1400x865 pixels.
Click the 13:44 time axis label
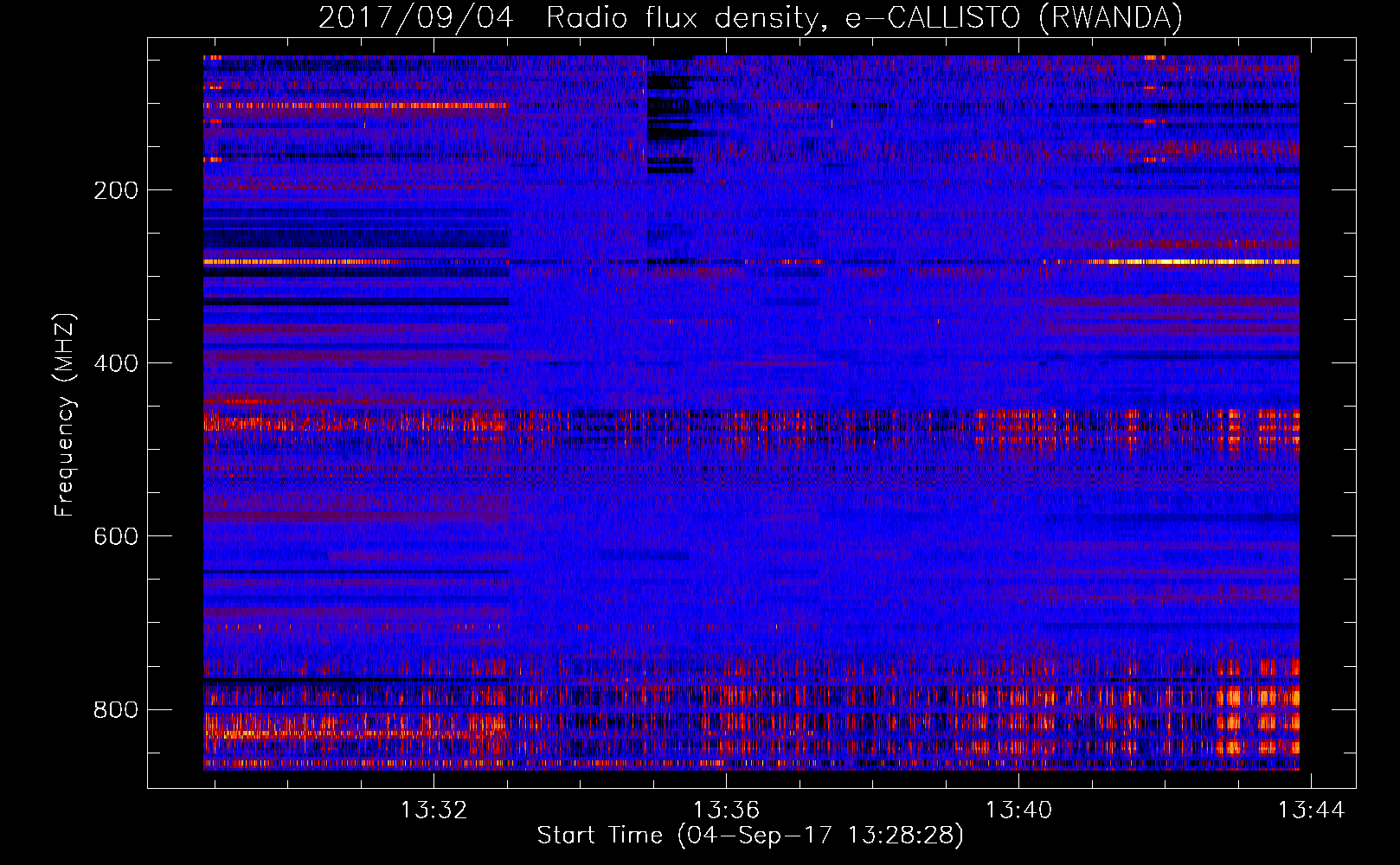[x=1312, y=810]
